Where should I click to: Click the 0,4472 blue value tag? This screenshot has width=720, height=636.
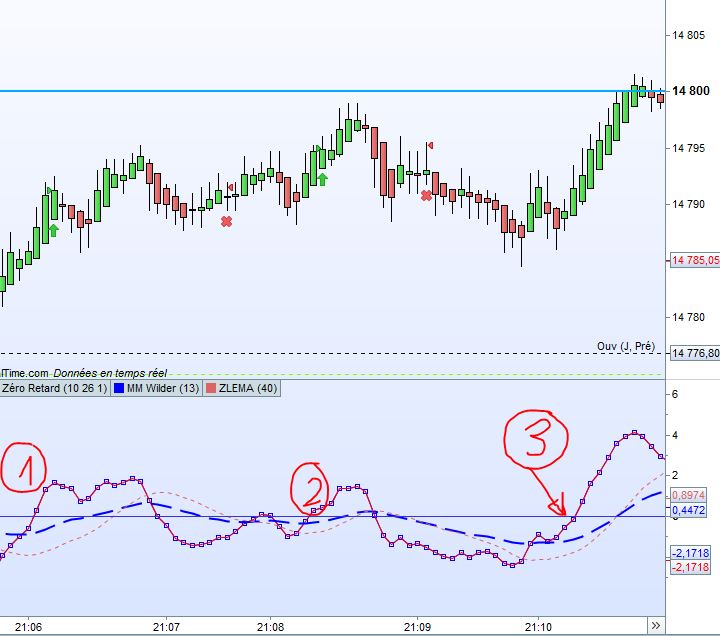pyautogui.click(x=688, y=510)
